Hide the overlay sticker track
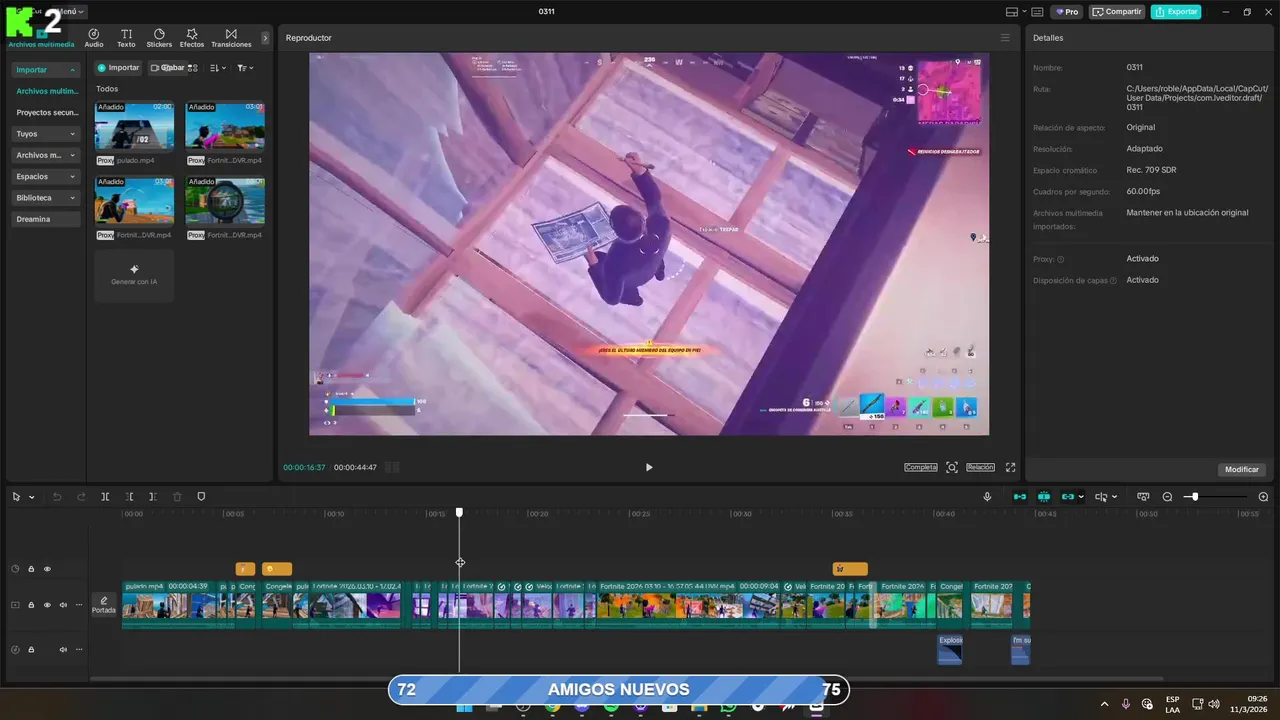This screenshot has width=1280, height=720. coord(47,569)
